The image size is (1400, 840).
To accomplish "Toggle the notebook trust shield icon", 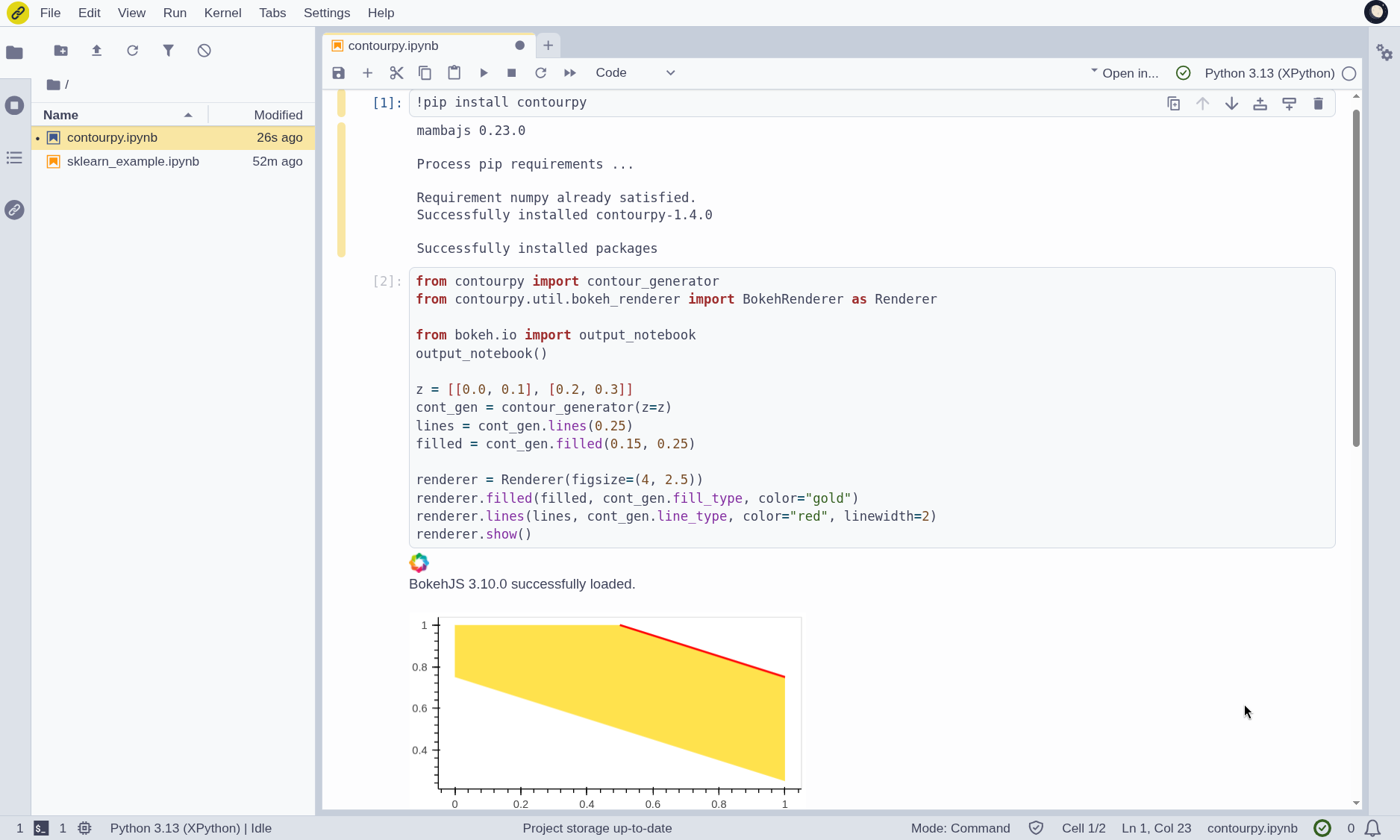I will 1036,828.
